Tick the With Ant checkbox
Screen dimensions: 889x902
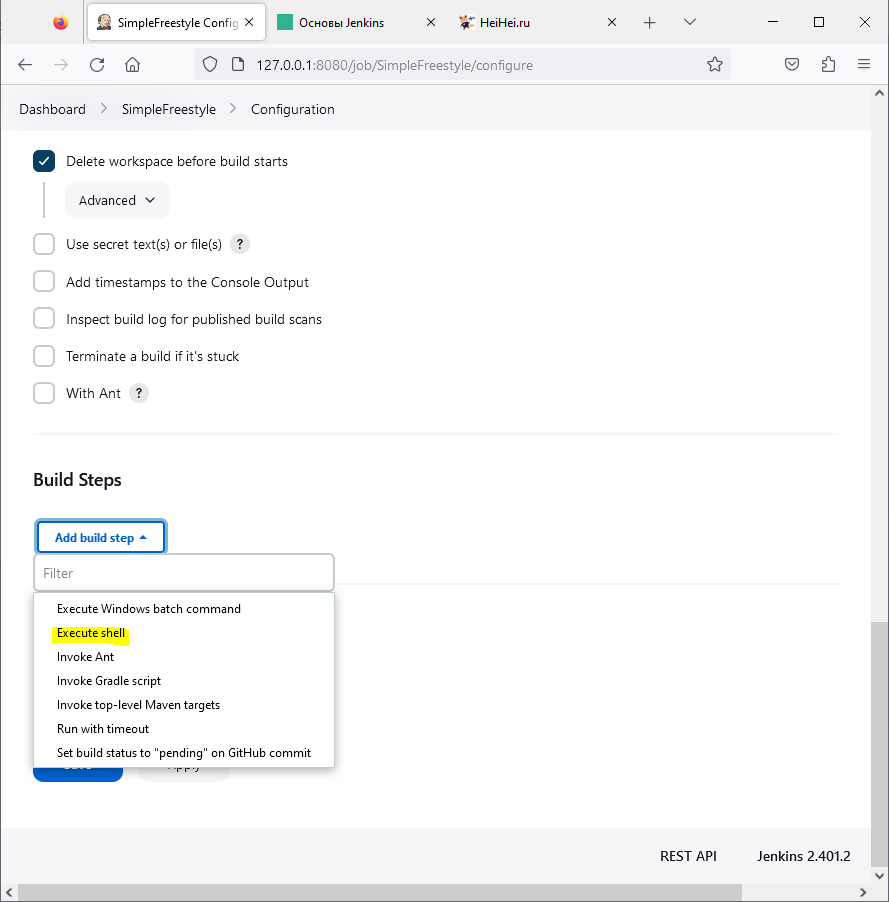(x=44, y=393)
